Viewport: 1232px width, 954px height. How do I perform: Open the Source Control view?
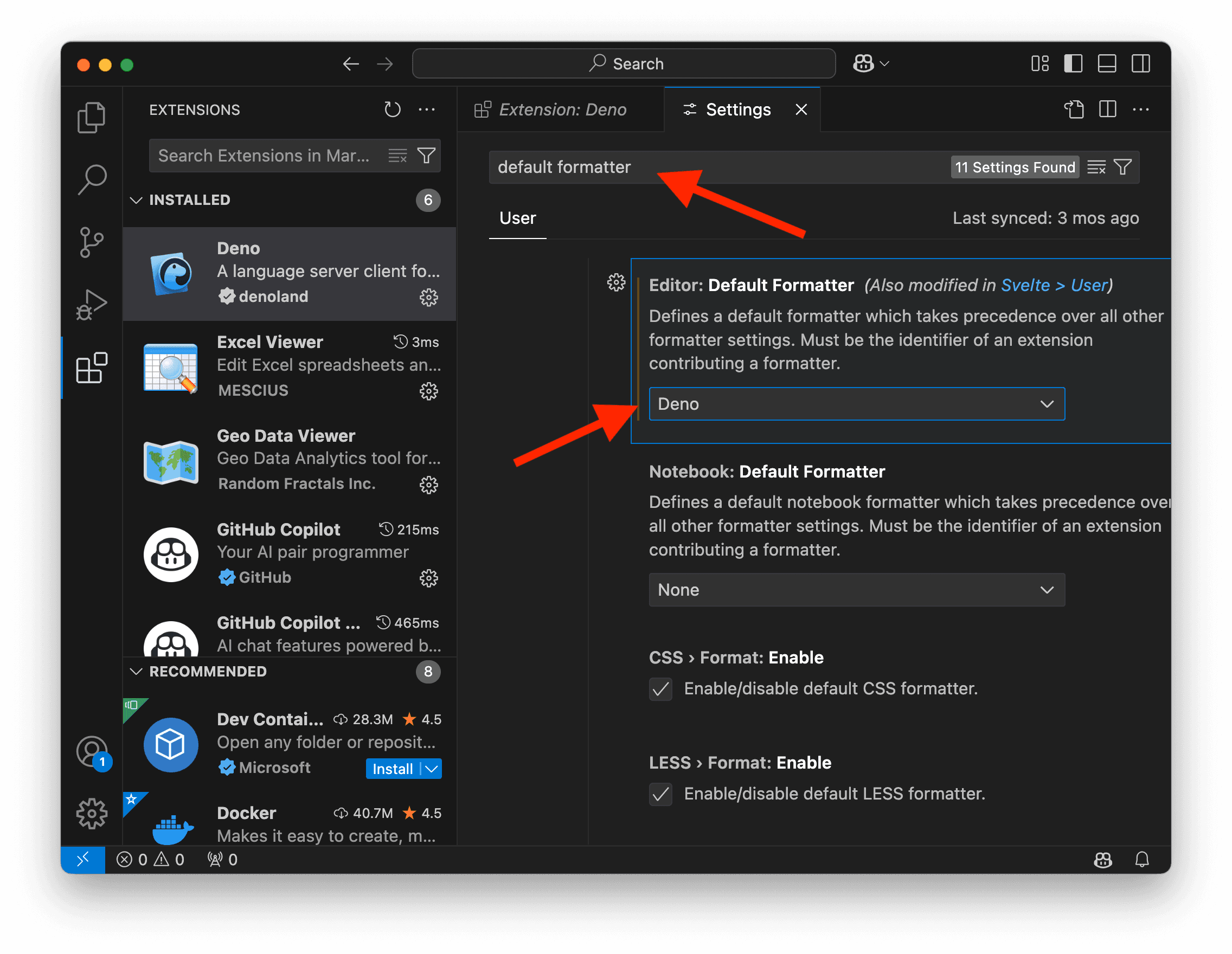tap(92, 242)
